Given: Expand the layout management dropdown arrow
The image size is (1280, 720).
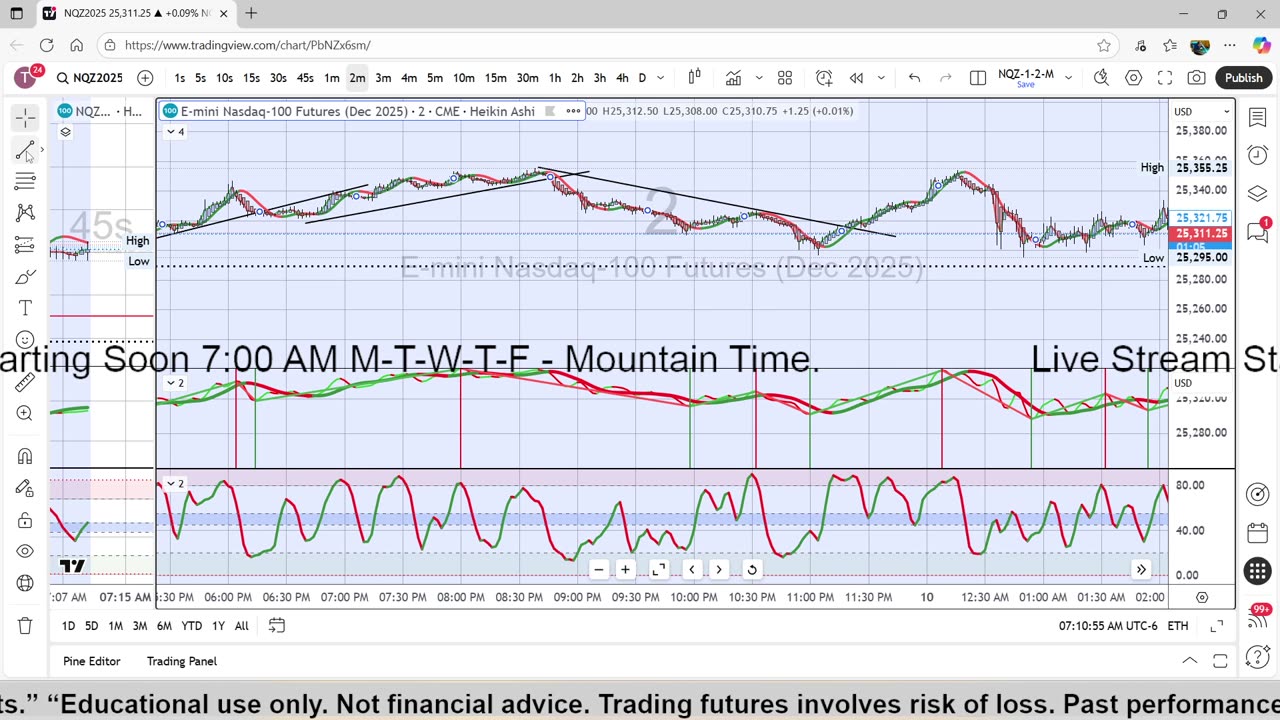Looking at the screenshot, I should click(x=1068, y=78).
